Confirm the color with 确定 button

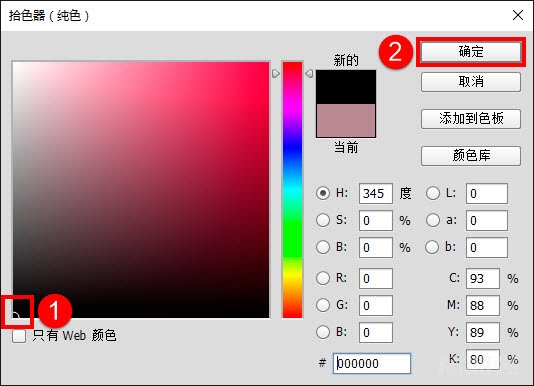point(471,52)
